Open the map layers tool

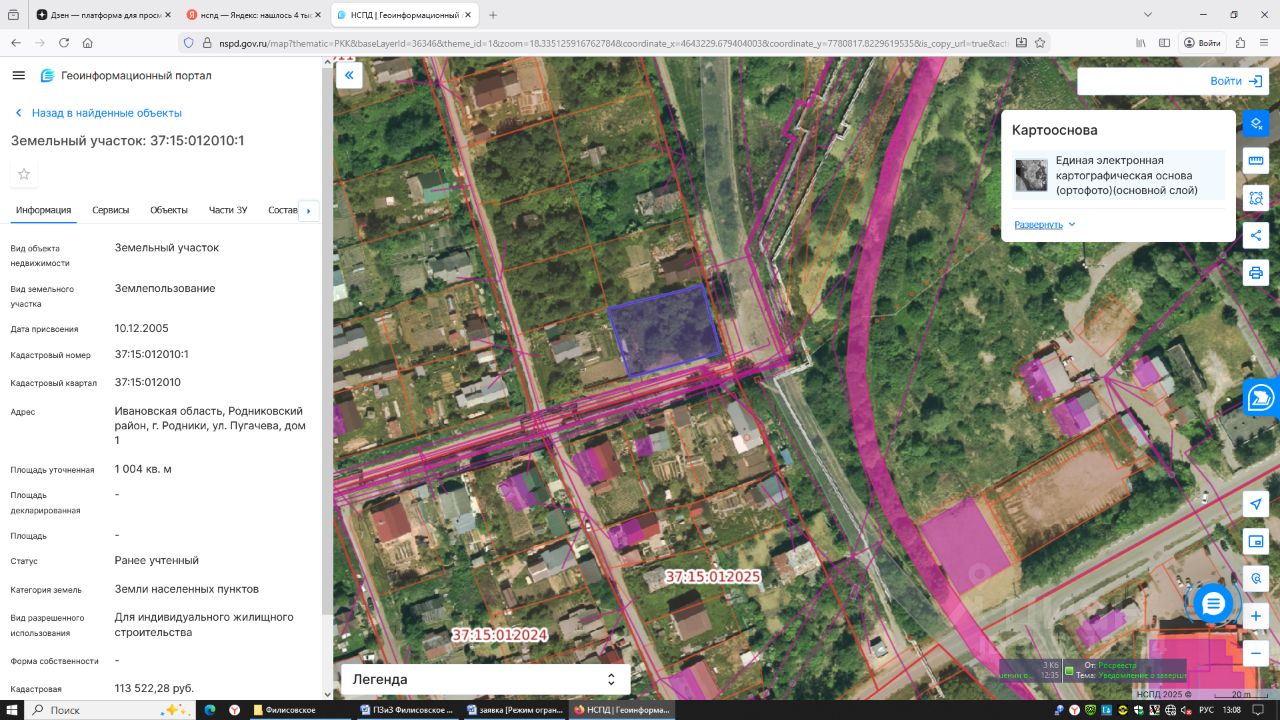click(x=1256, y=123)
